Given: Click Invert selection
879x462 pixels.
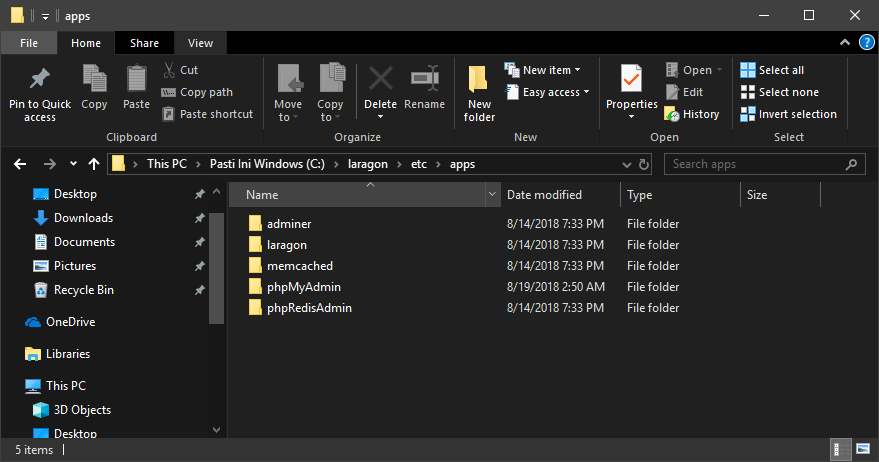Looking at the screenshot, I should pos(788,114).
